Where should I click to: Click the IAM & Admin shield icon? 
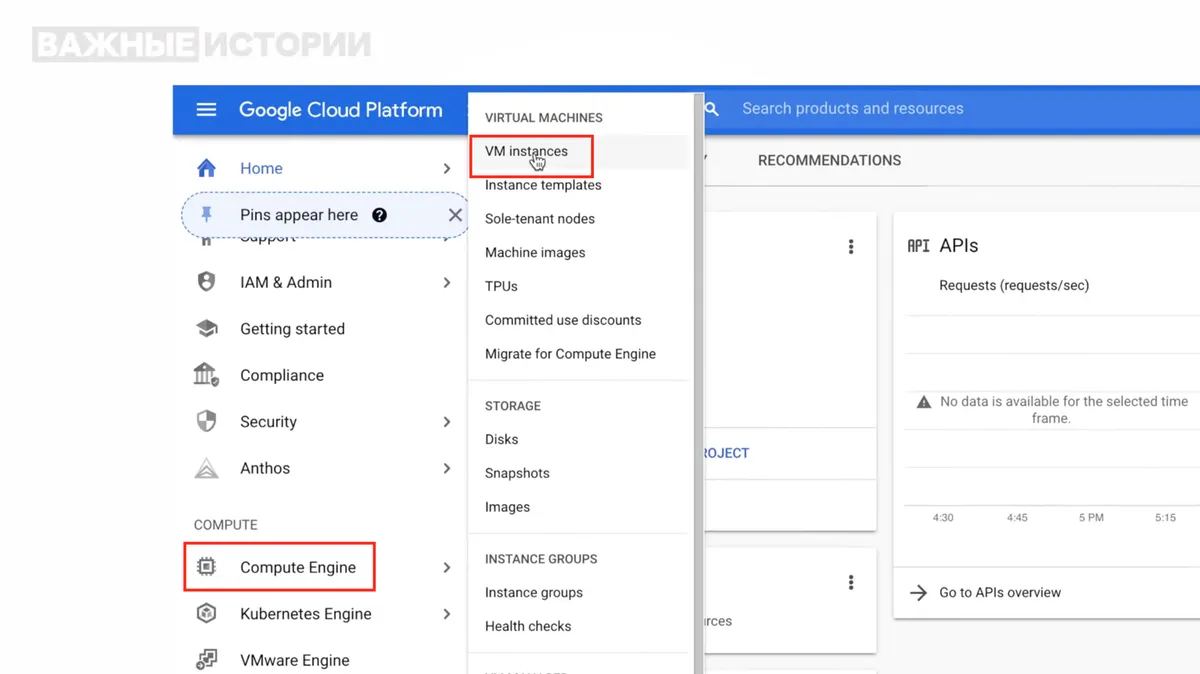coord(206,282)
